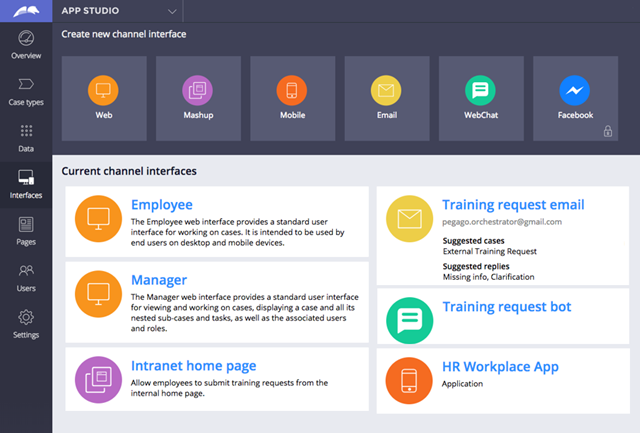
Task: Click the lock icon on Facebook tile
Action: pos(607,131)
